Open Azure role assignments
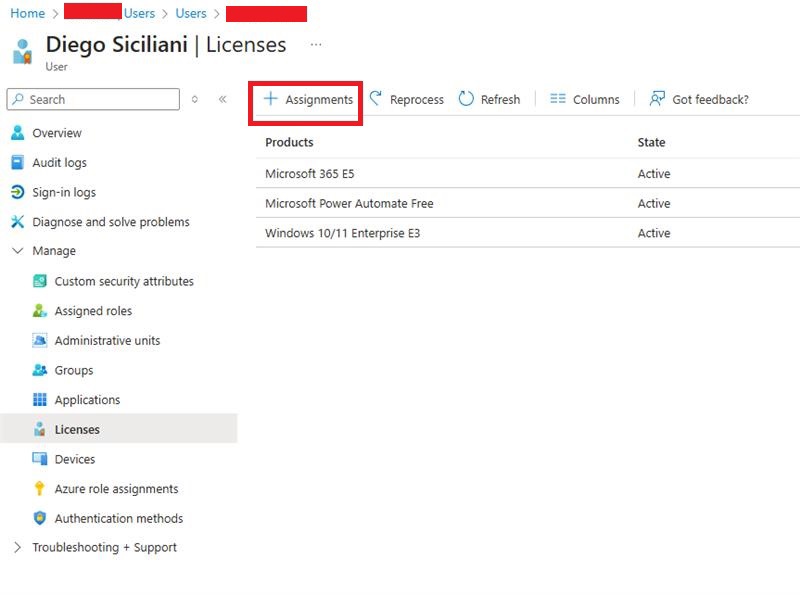 pos(118,488)
